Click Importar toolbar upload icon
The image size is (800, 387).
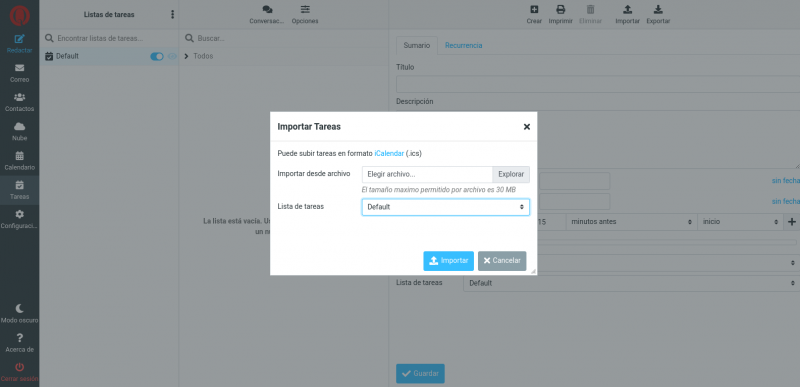[x=628, y=14]
